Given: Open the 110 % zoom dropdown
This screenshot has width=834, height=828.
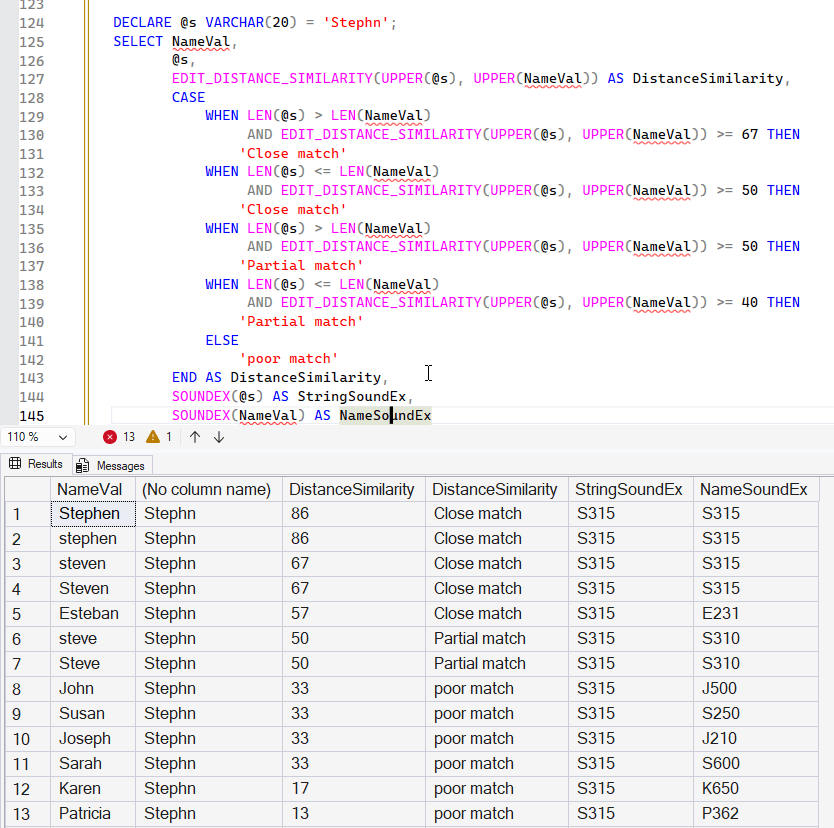Looking at the screenshot, I should point(62,437).
